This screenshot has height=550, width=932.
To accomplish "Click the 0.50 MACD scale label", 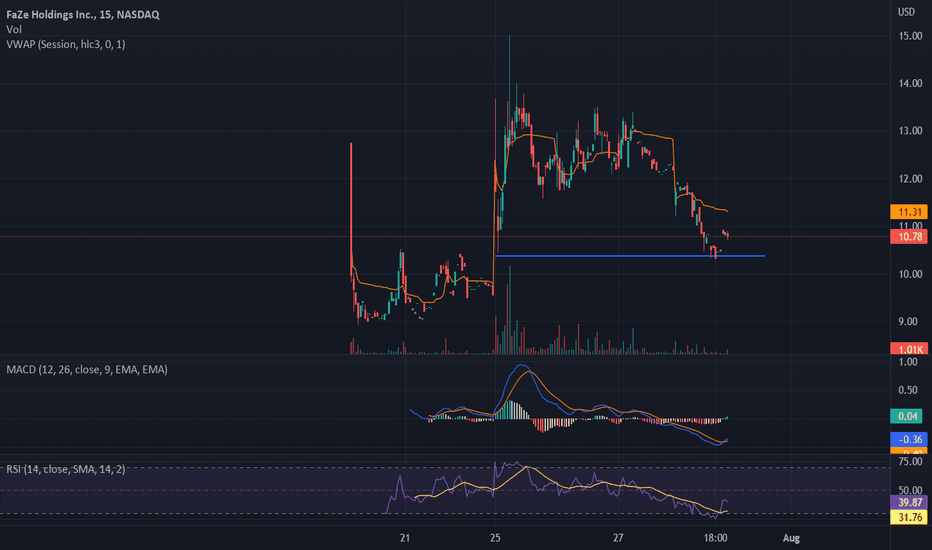I will [908, 390].
